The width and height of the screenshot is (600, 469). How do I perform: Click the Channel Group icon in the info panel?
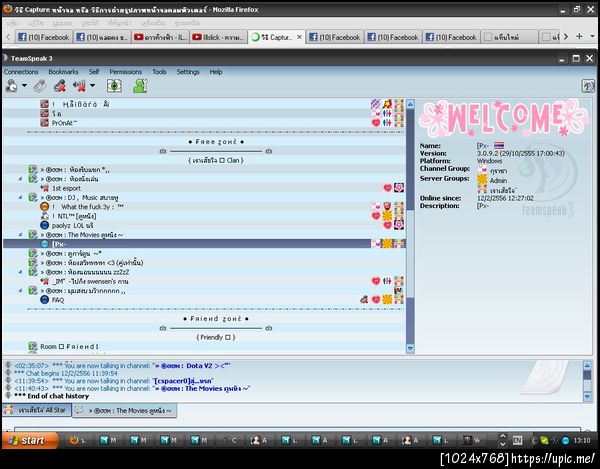(x=482, y=169)
